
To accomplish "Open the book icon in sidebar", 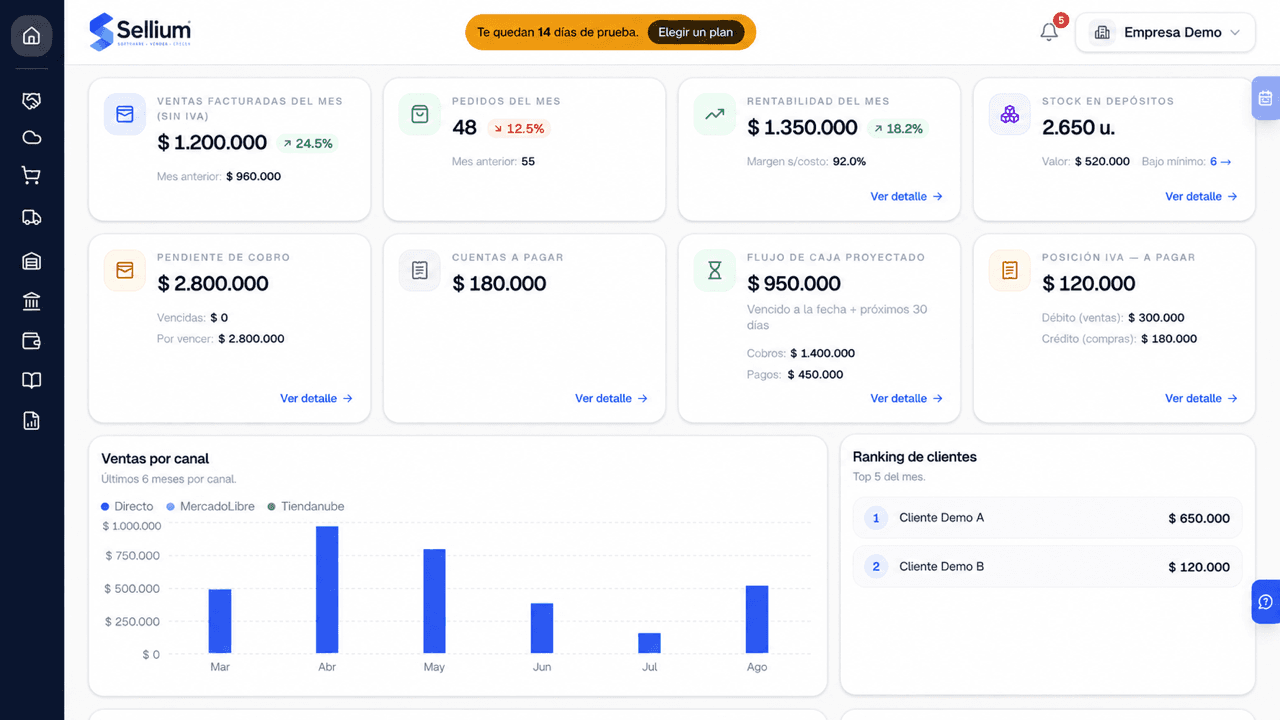I will (31, 381).
